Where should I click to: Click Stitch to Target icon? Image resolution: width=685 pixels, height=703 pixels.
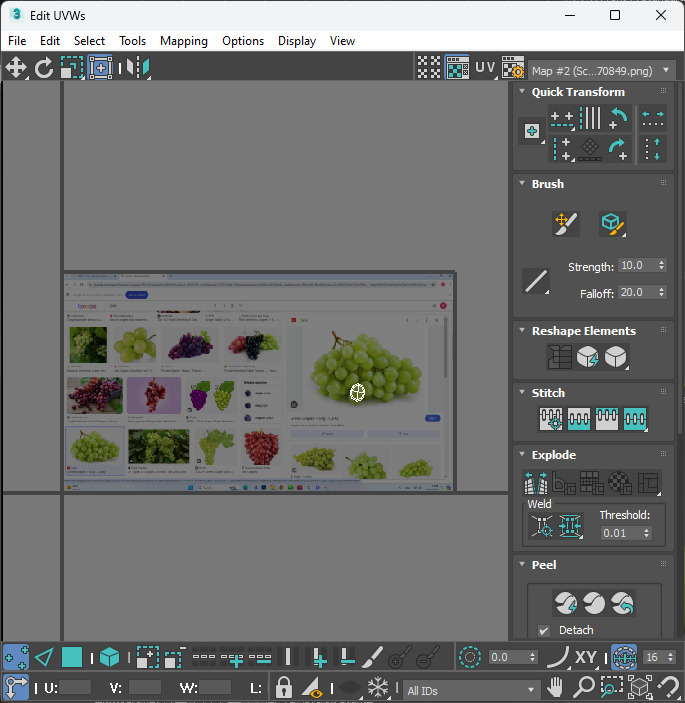pyautogui.click(x=551, y=419)
